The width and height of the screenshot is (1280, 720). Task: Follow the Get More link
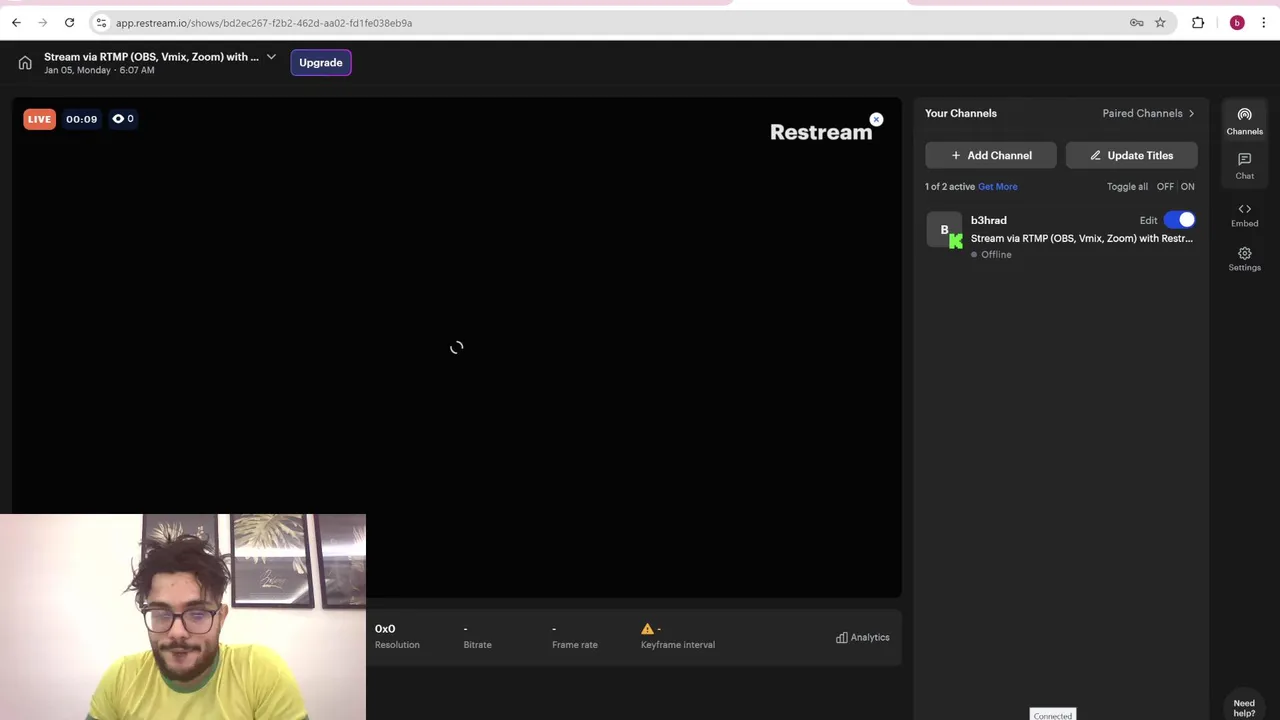[997, 187]
